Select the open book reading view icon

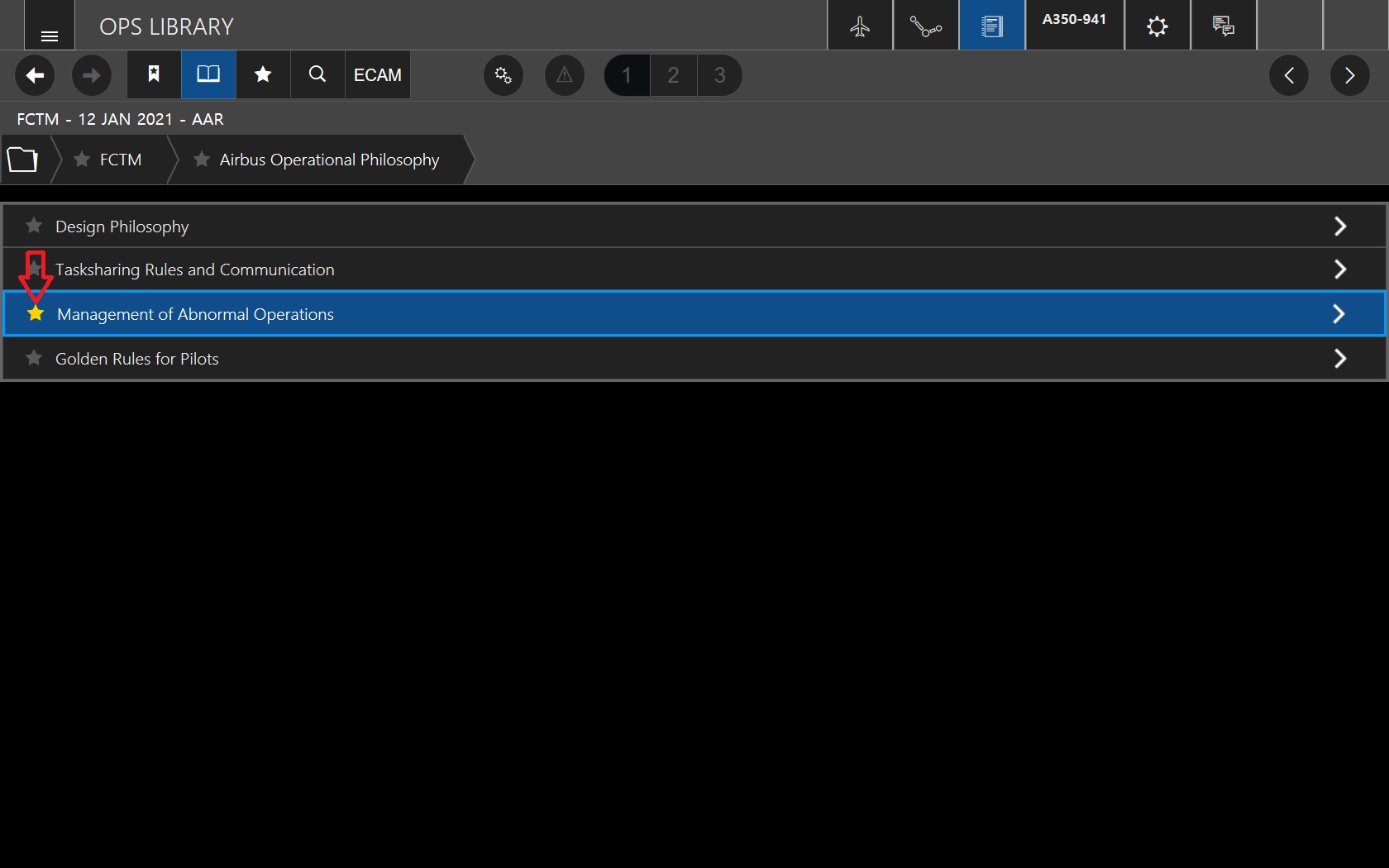(208, 74)
